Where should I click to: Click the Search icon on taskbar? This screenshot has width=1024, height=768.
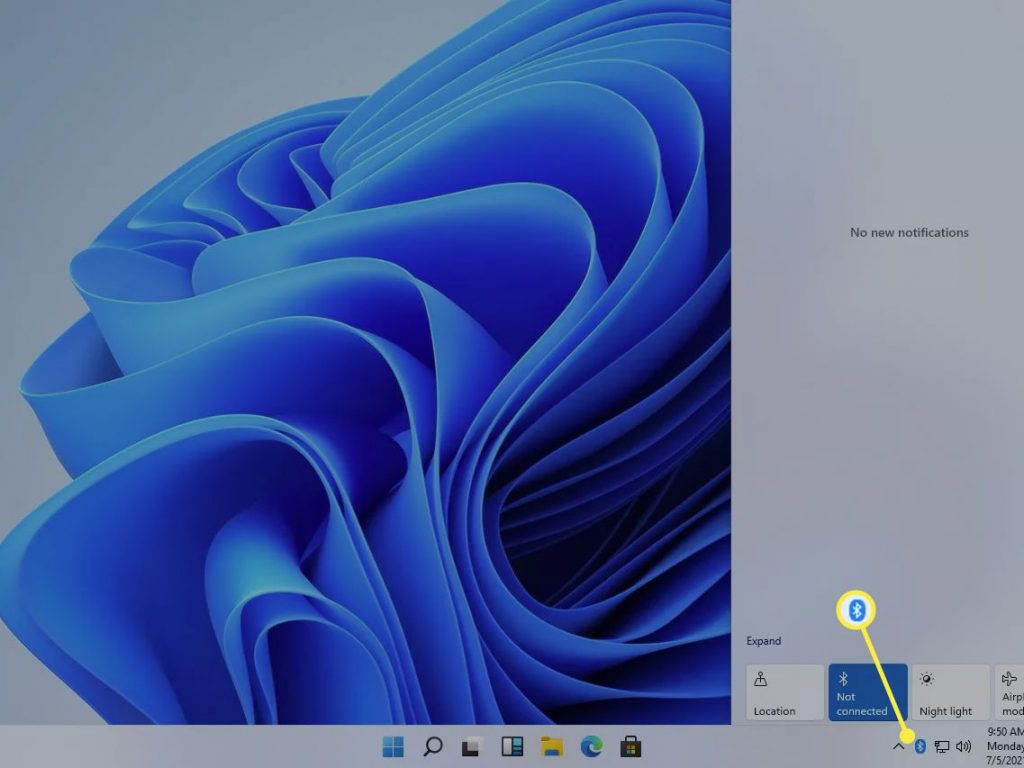click(x=433, y=746)
